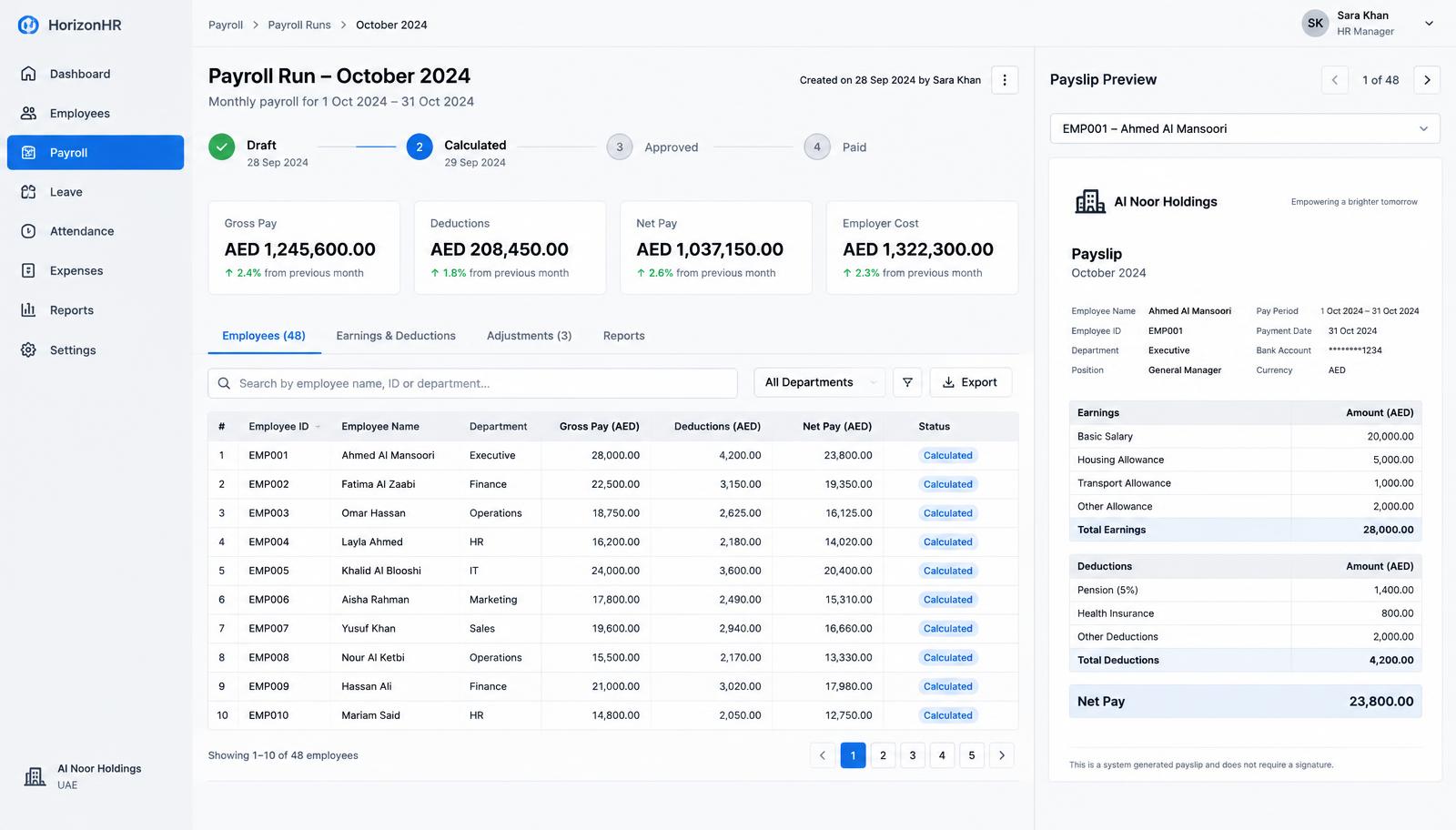Click employee ID EMP010
This screenshot has width=1456, height=830.
pos(268,715)
